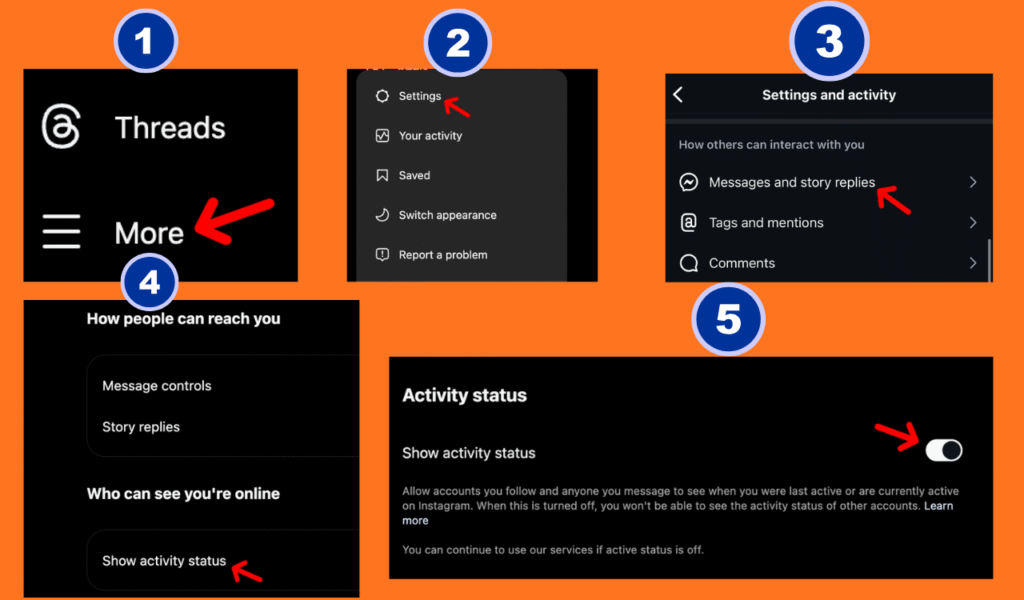
Task: Open Message controls option
Action: tap(157, 386)
